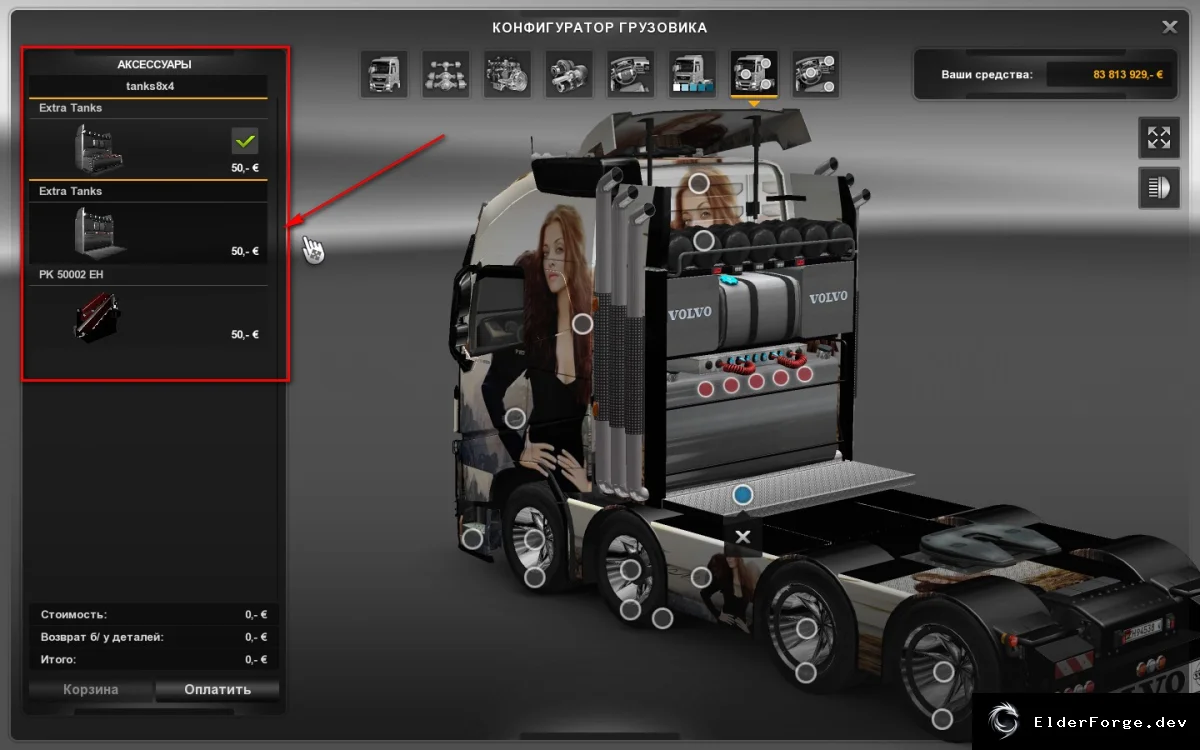The image size is (1200, 750).
Task: Open the transmission gearbox tab
Action: click(x=569, y=74)
